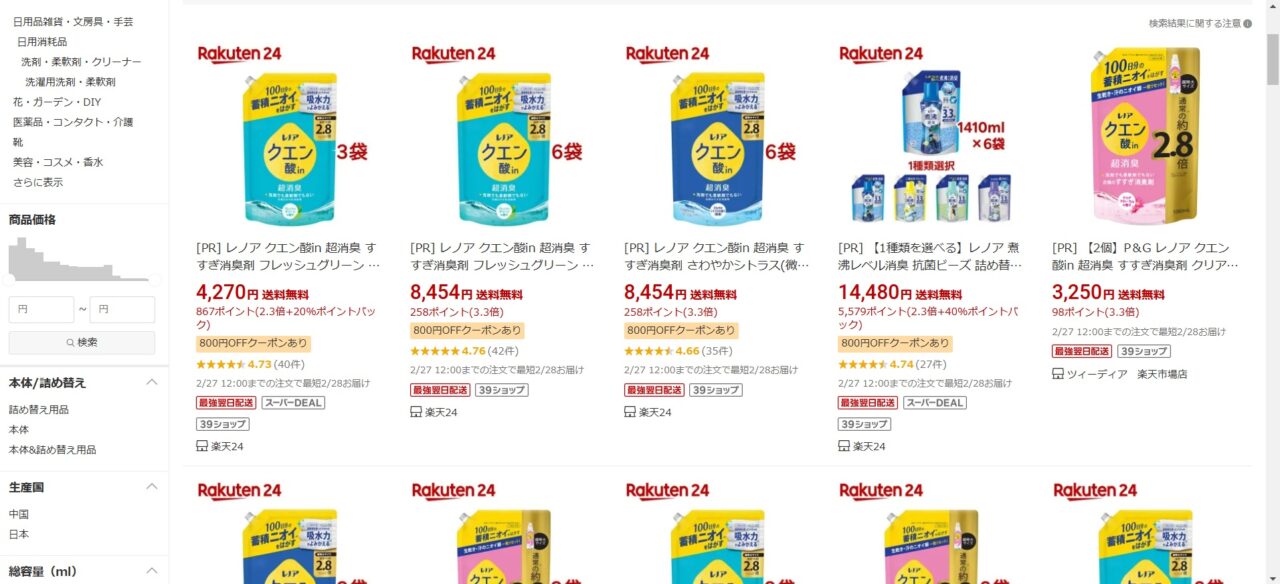Image resolution: width=1280 pixels, height=584 pixels.
Task: Collapse the 本体/詰め替え filter section
Action: pyautogui.click(x=152, y=383)
